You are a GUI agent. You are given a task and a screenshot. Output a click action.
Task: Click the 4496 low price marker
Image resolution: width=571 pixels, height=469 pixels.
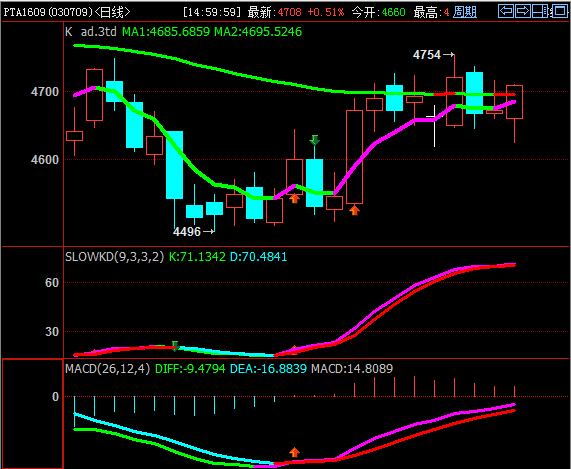(193, 232)
